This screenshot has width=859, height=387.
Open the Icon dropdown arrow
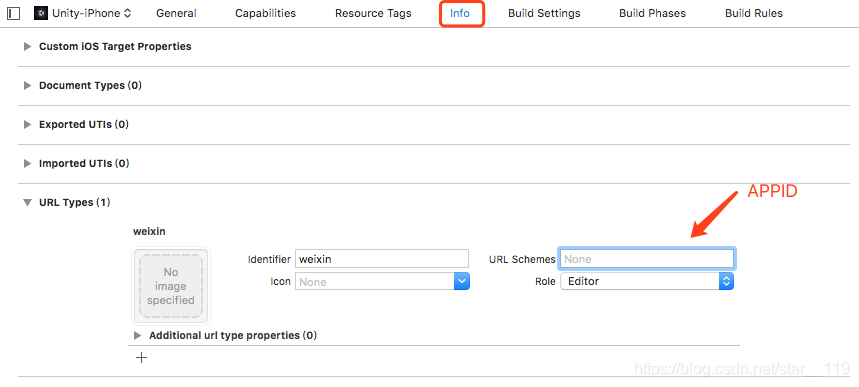[462, 282]
